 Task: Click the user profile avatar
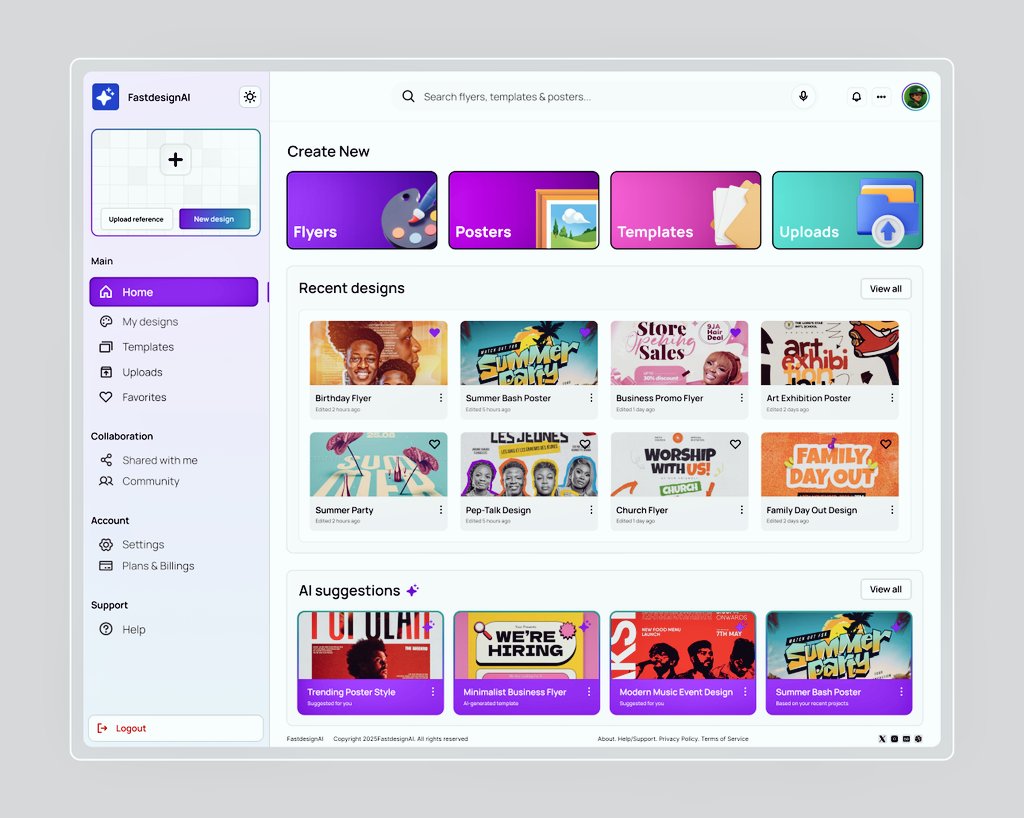916,97
